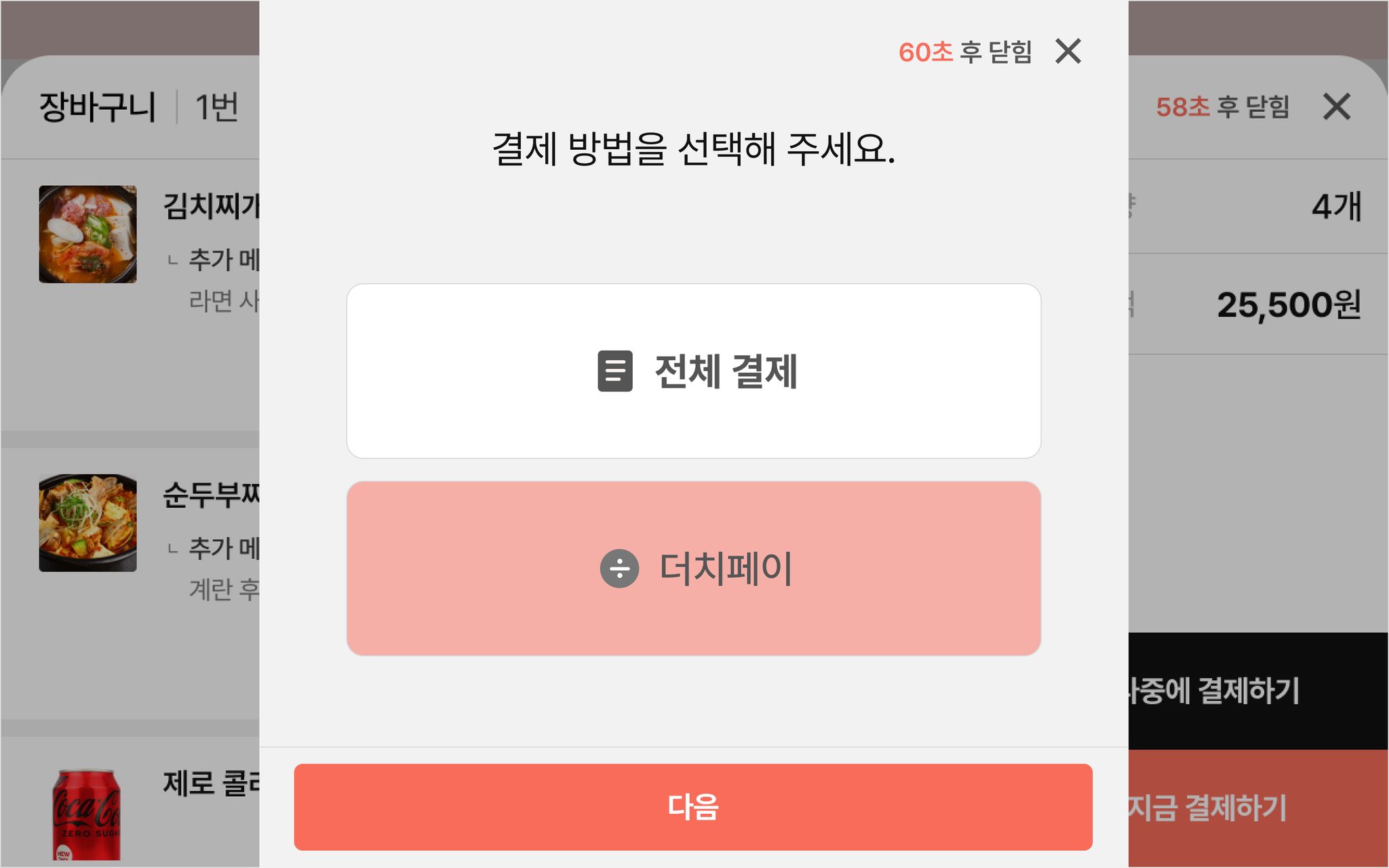The width and height of the screenshot is (1389, 868).
Task: Click the 다음 button
Action: (693, 807)
